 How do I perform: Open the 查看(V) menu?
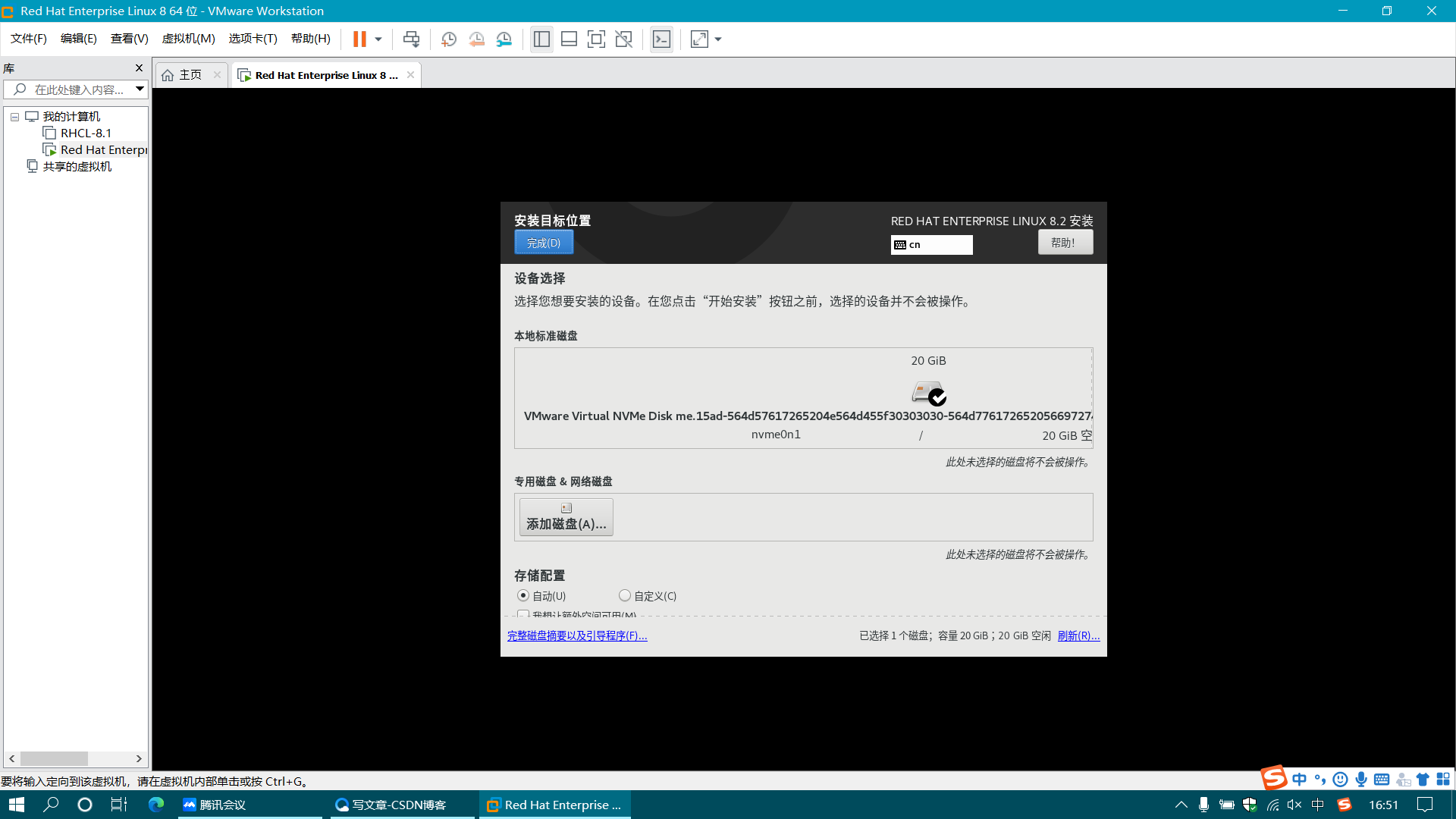130,39
